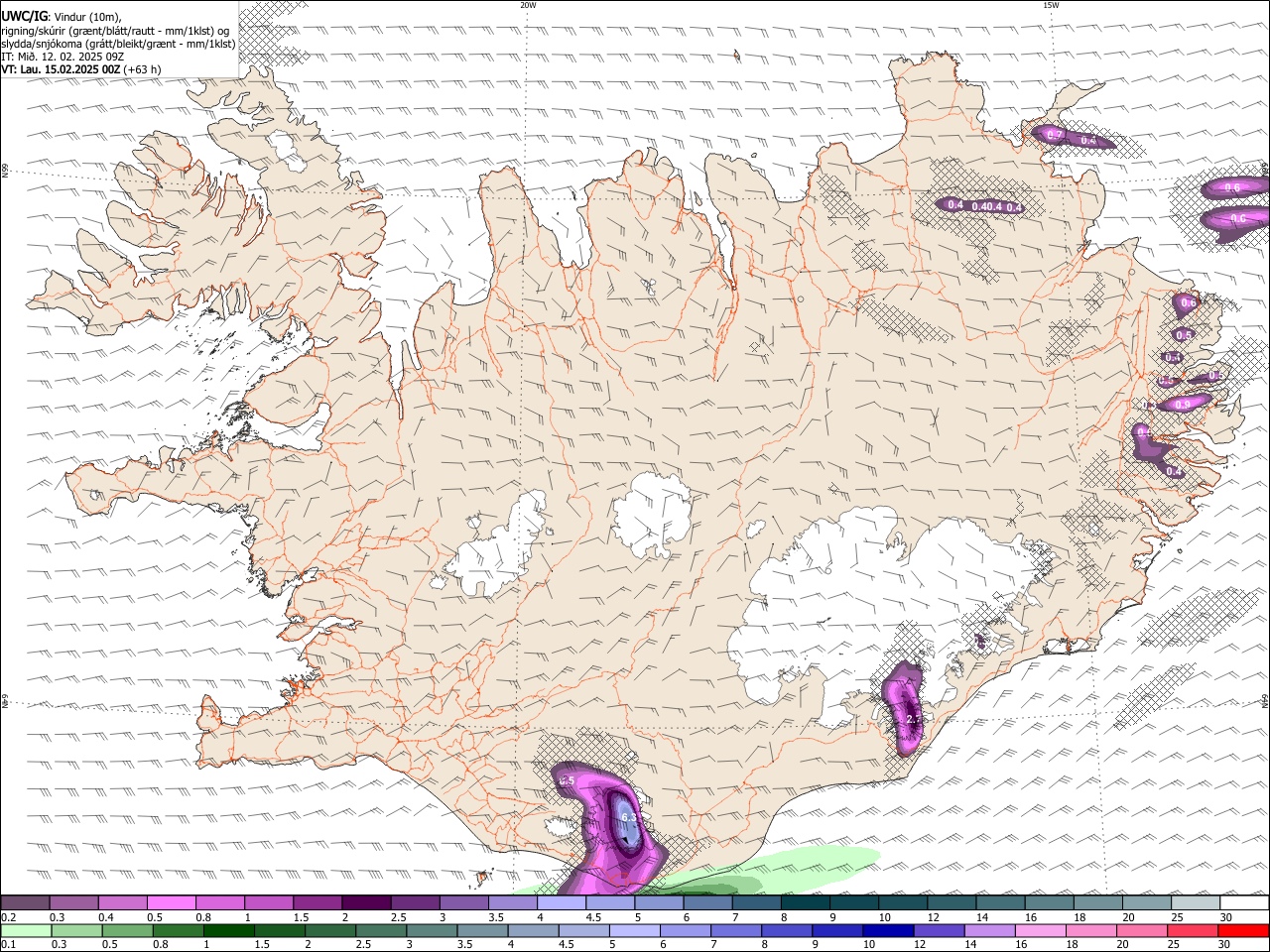The width and height of the screenshot is (1270, 952).
Task: Pick the bright pink swatch between 0.5 and 0.8
Action: click(171, 902)
